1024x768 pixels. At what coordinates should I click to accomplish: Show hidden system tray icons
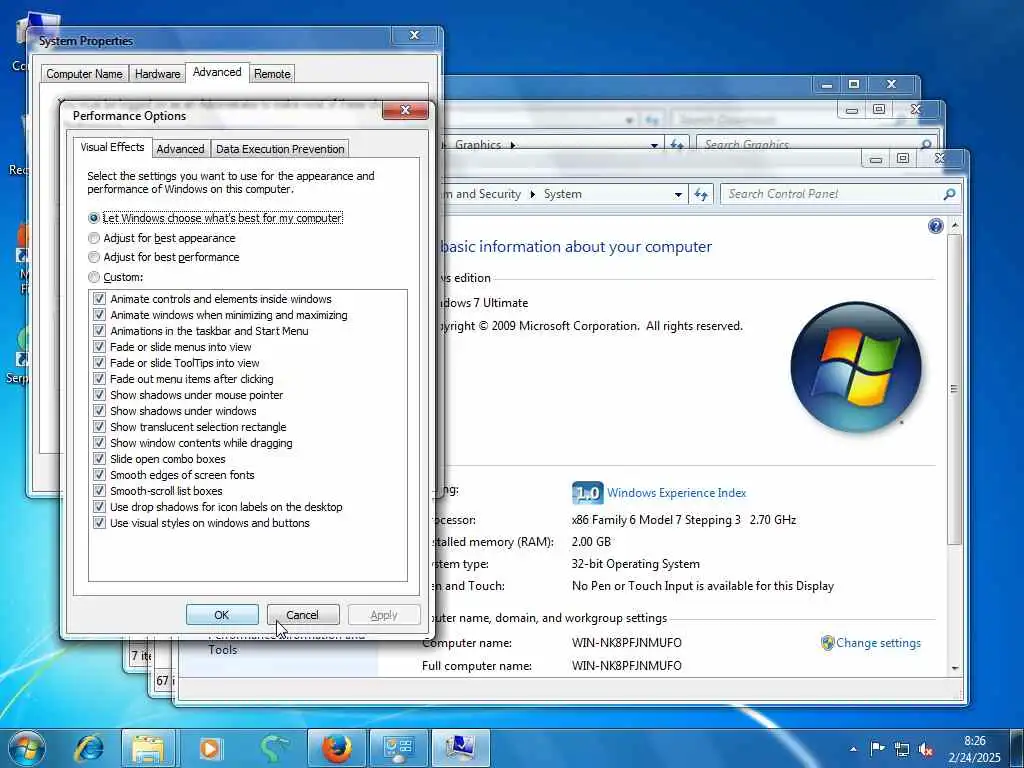point(853,749)
